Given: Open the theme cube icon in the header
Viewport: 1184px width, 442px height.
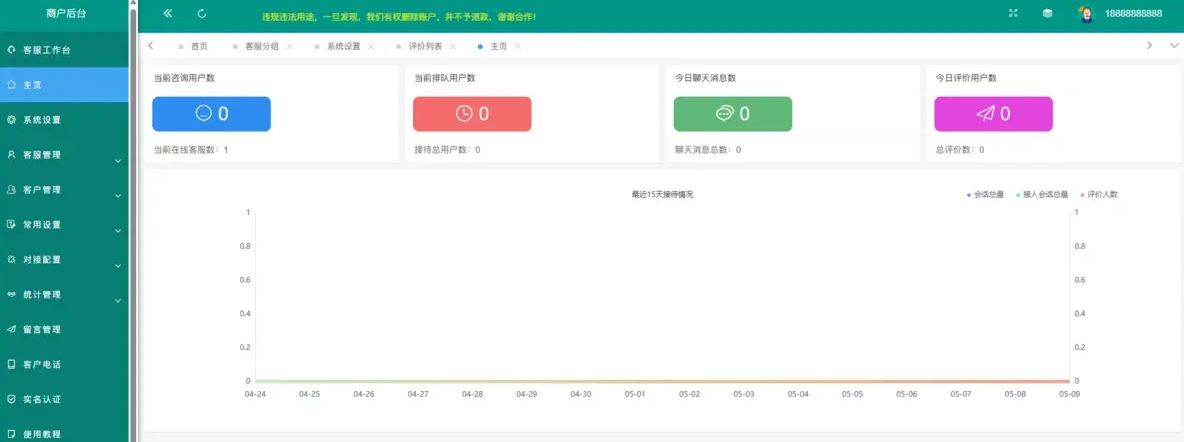Looking at the screenshot, I should (1047, 14).
